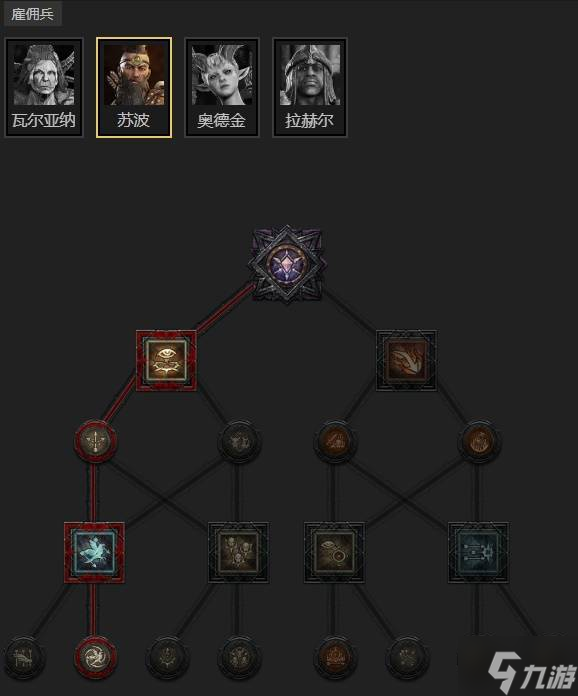Screen dimensions: 578x696
Task: Select the 瓦尔亚纳 mercenary portrait
Action: coord(44,87)
